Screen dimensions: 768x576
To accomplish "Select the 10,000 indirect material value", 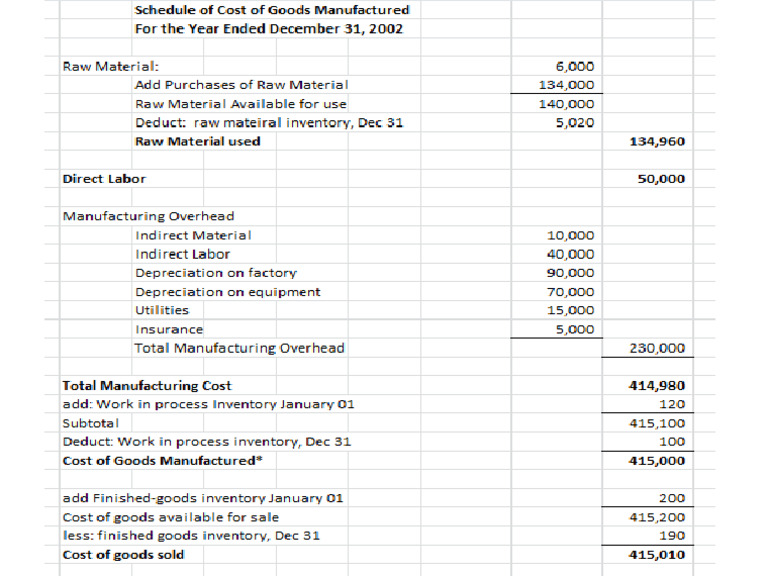I will (x=571, y=236).
